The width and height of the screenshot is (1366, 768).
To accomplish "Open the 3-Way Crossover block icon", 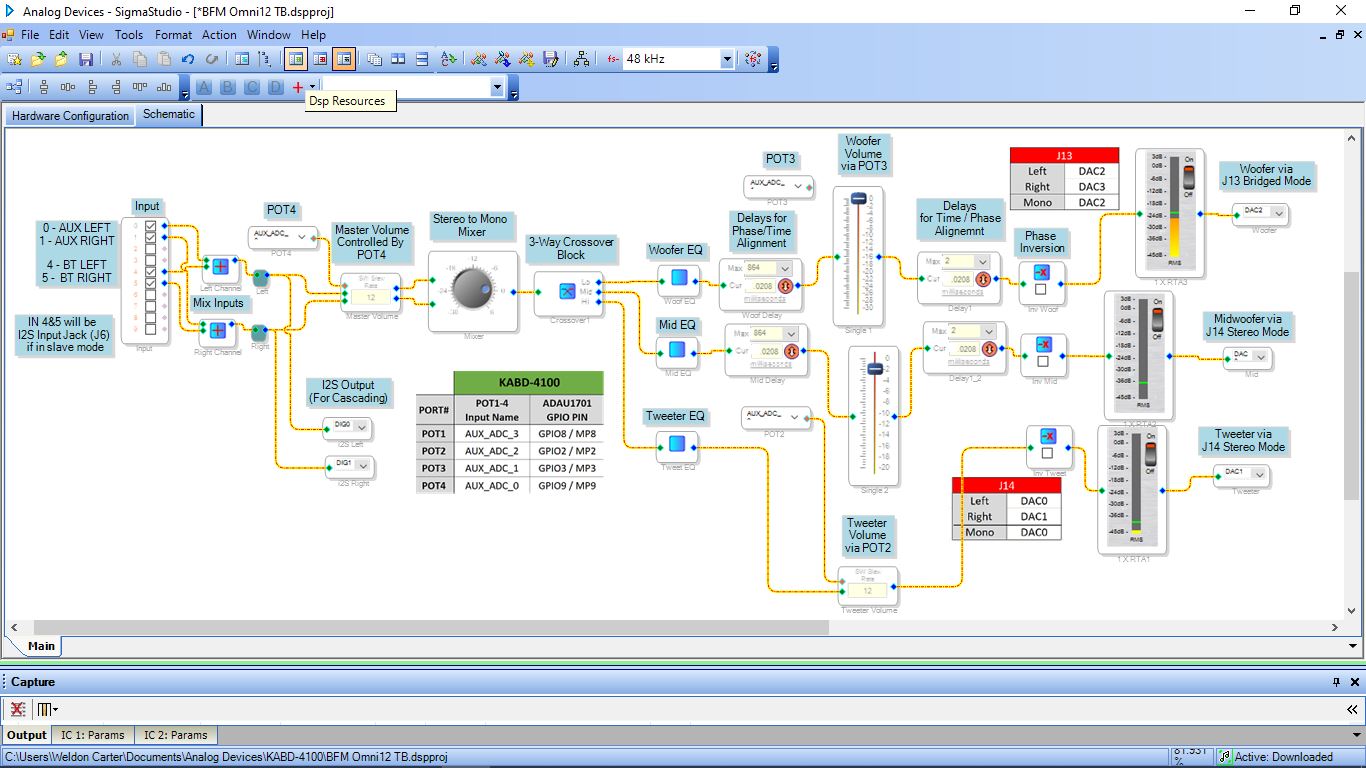I will [565, 291].
